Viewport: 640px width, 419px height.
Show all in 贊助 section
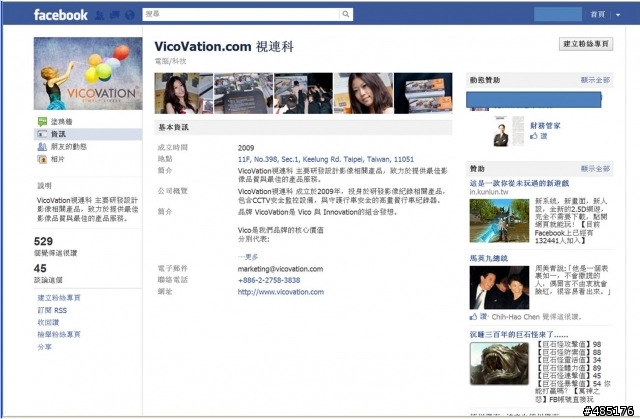point(595,168)
